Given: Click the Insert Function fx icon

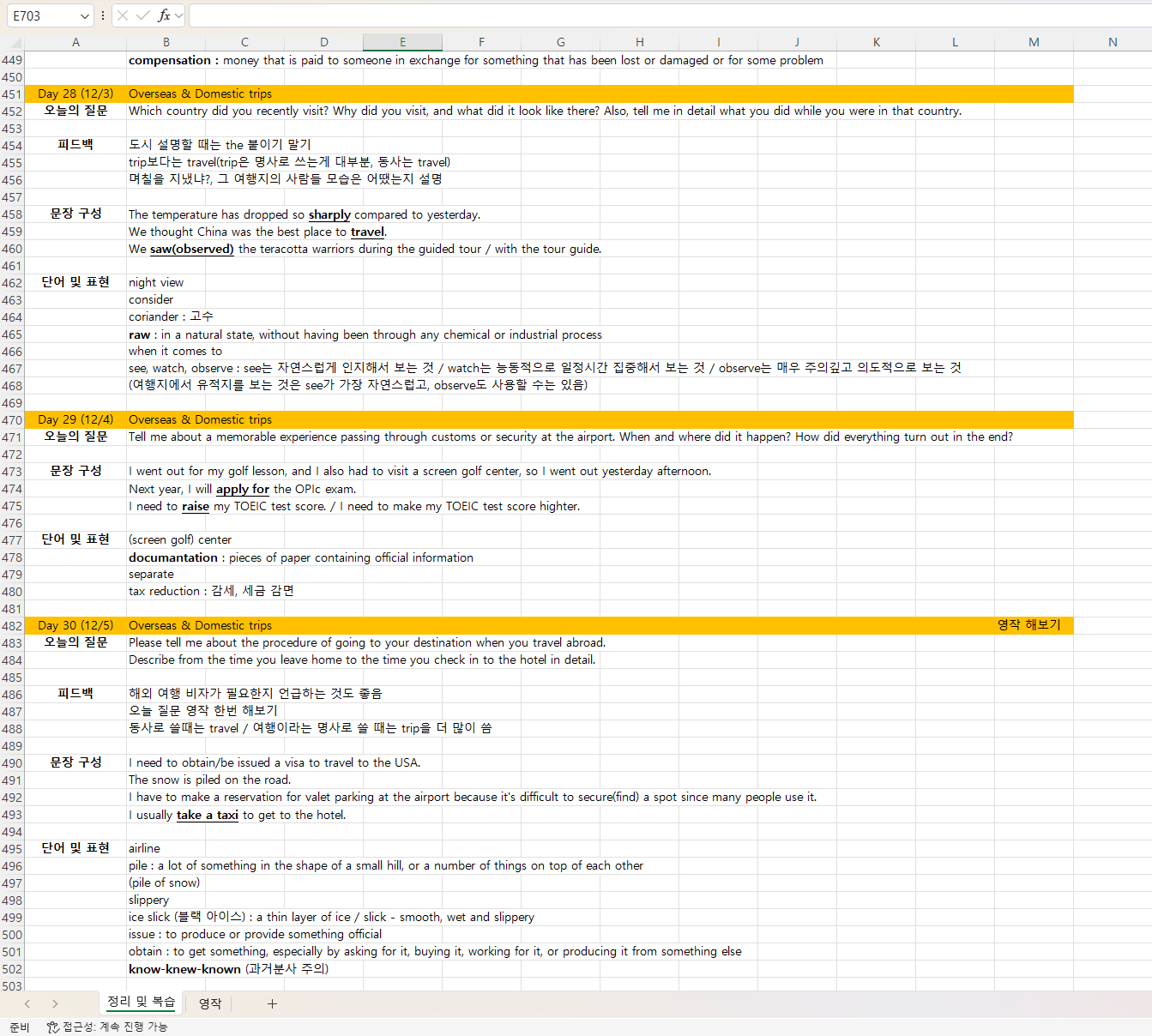Looking at the screenshot, I should coord(164,15).
